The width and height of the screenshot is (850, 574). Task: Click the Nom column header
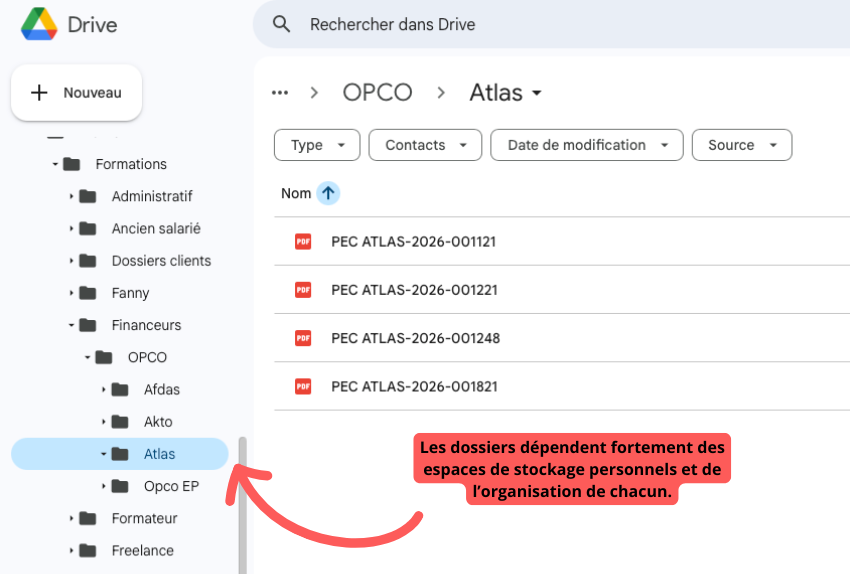(296, 194)
